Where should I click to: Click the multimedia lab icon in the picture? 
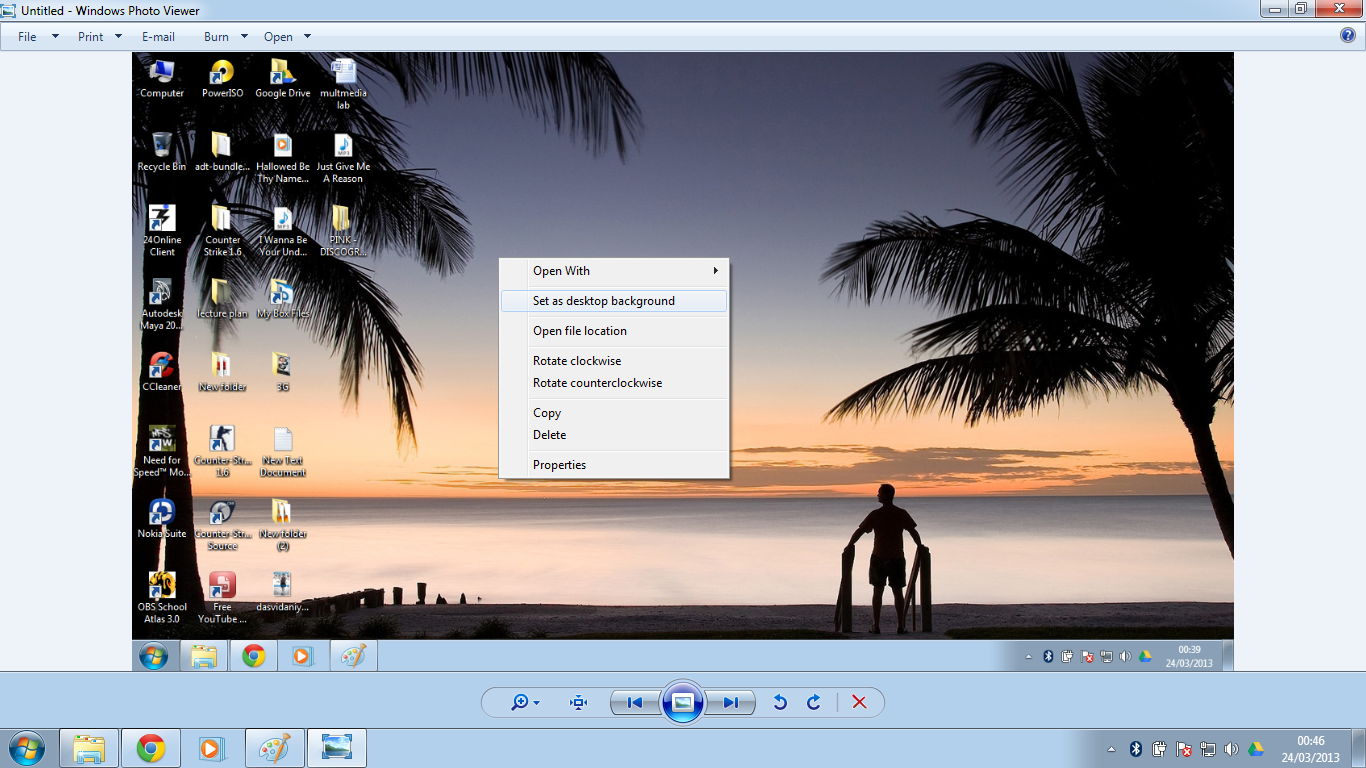[x=343, y=84]
